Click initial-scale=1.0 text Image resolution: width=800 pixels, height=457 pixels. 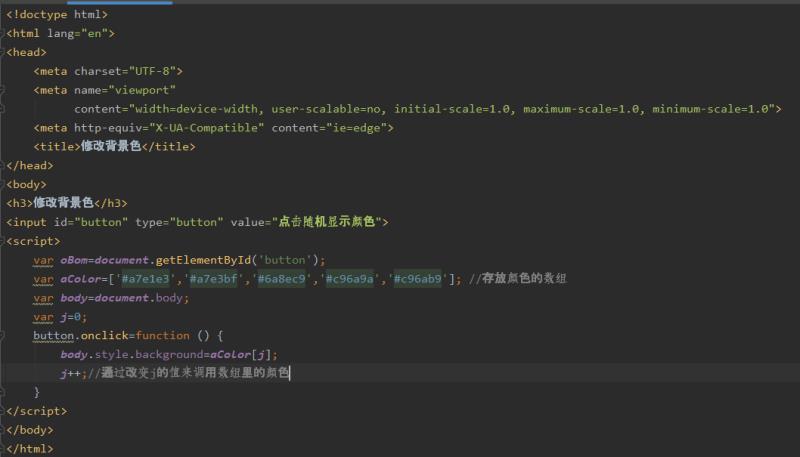tap(452, 109)
